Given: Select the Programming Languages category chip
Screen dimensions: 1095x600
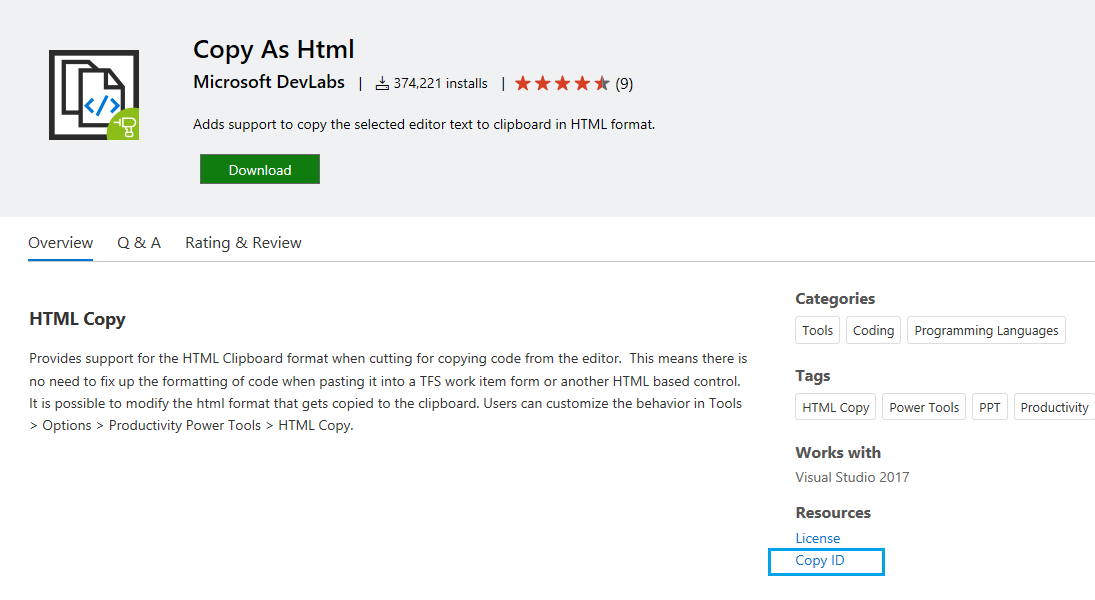Looking at the screenshot, I should 986,330.
